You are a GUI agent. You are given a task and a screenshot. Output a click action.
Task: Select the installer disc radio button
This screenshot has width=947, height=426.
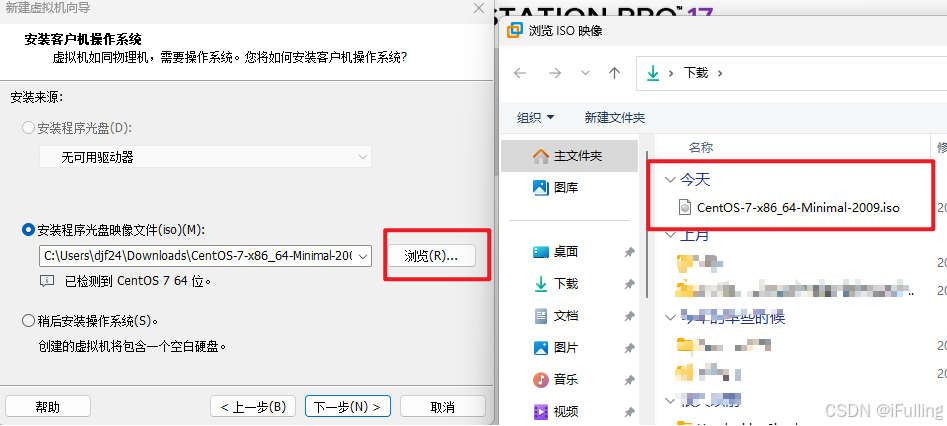[28, 128]
